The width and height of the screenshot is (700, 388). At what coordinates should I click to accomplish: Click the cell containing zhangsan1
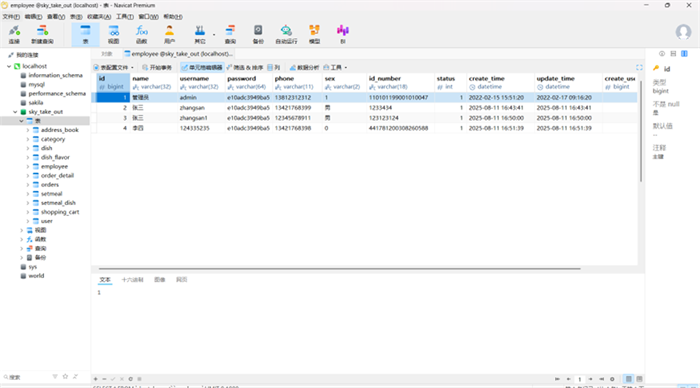coord(201,118)
